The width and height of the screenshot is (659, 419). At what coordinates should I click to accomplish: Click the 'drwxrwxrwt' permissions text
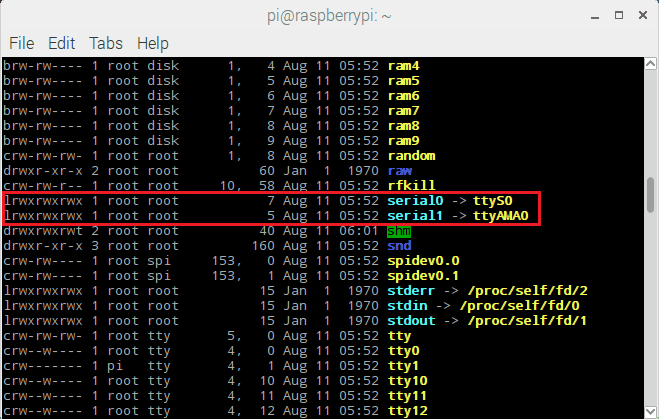coord(43,231)
